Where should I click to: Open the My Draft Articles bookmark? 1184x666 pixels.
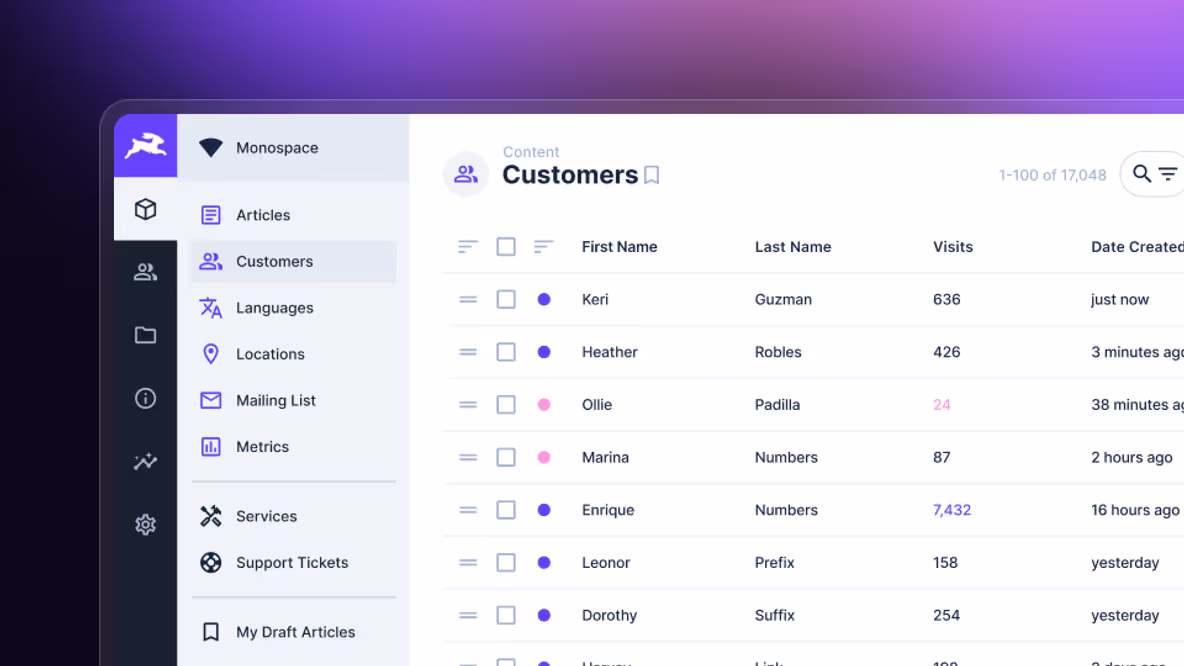pos(294,632)
